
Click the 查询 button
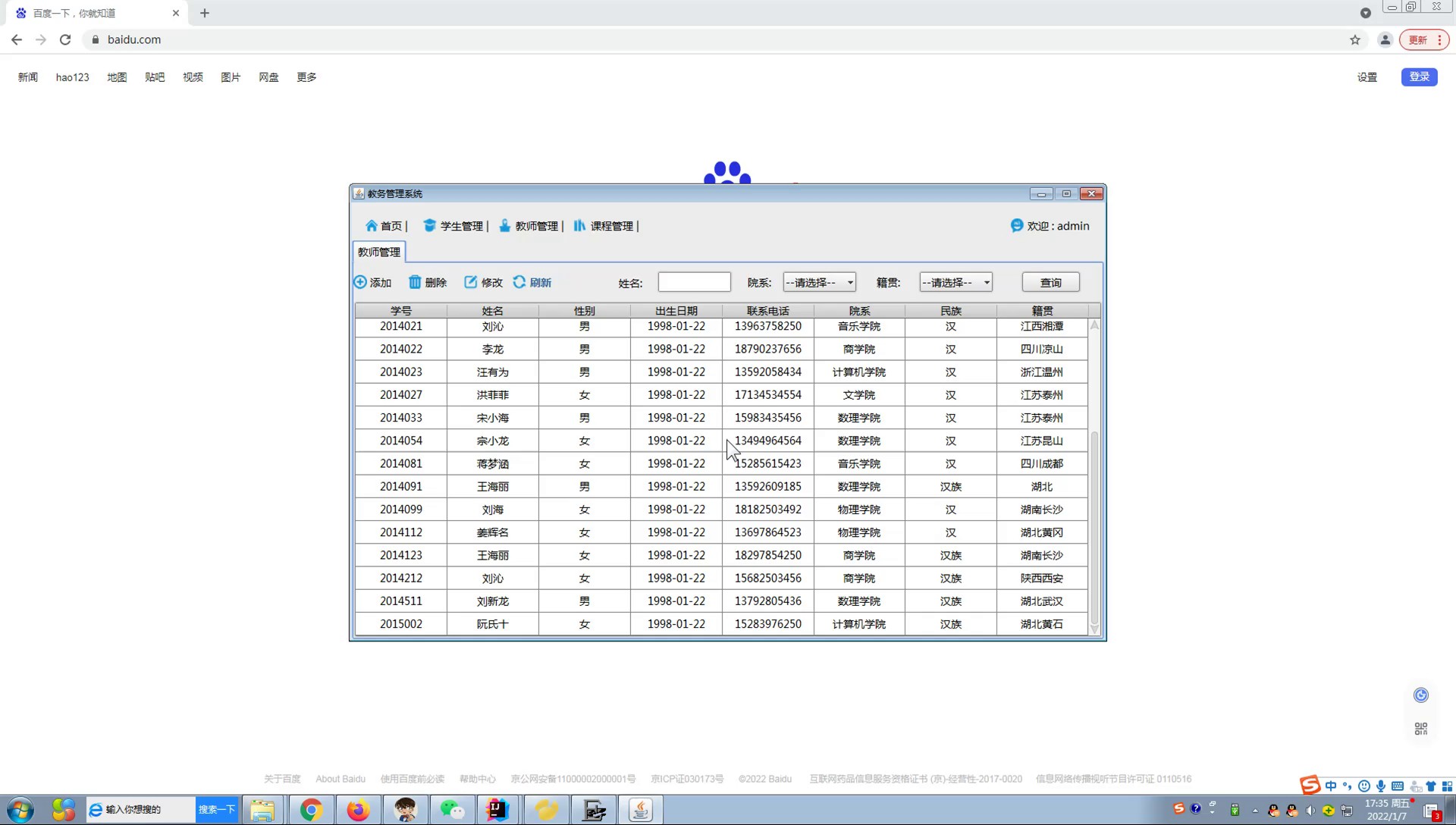point(1050,282)
